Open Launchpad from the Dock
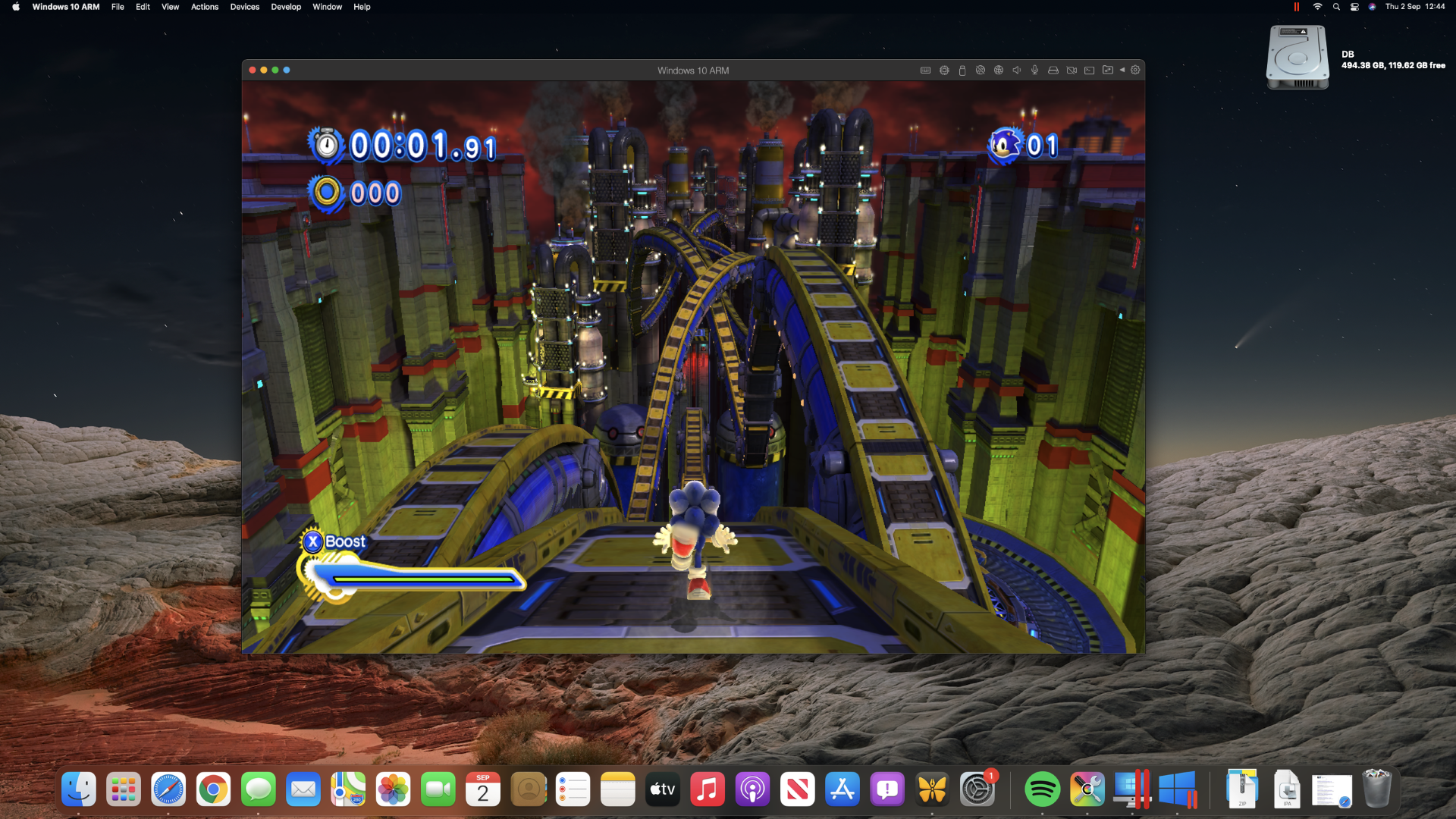 (124, 789)
